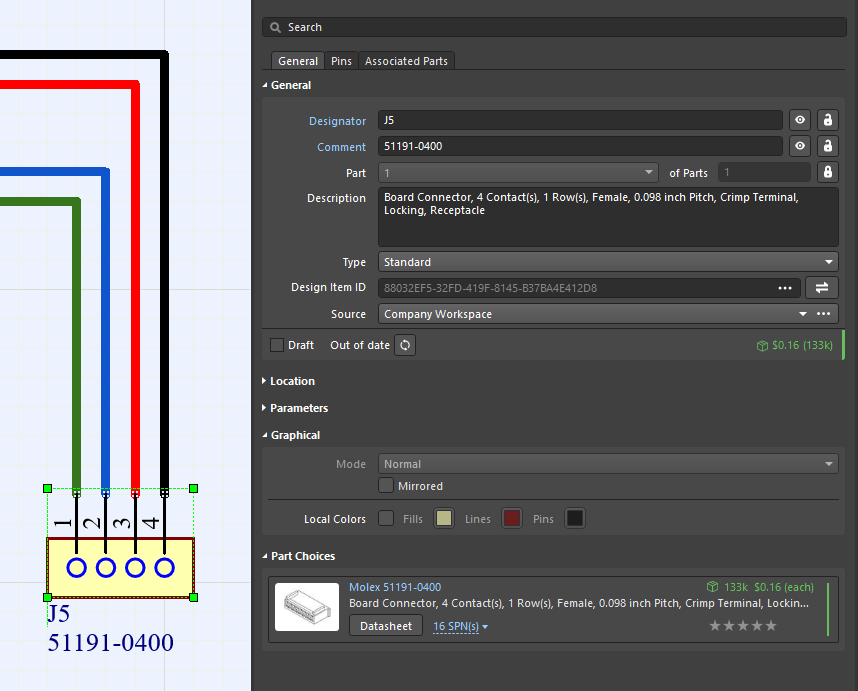Open the Associated Parts tab
This screenshot has height=691, width=858.
tap(406, 61)
